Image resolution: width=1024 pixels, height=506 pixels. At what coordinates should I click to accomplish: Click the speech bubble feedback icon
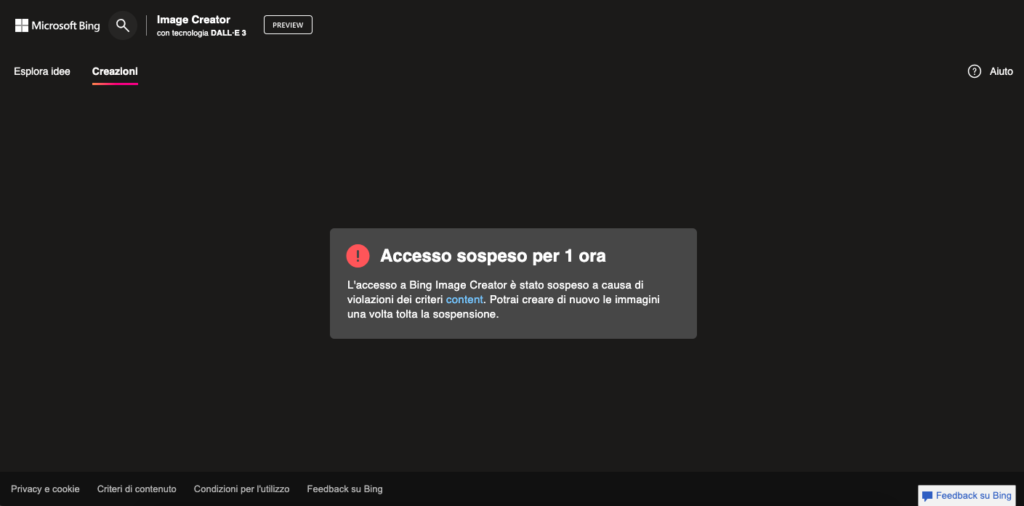coord(927,496)
